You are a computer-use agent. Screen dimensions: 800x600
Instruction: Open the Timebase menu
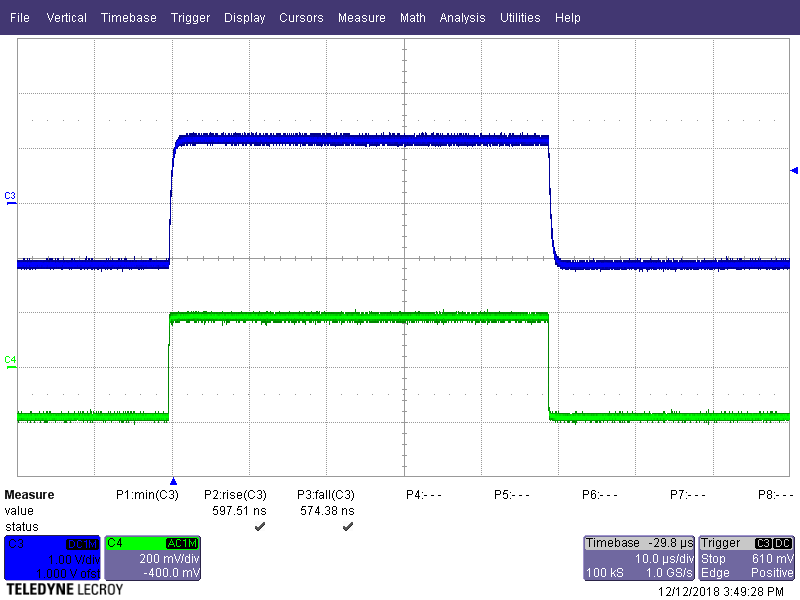point(129,18)
